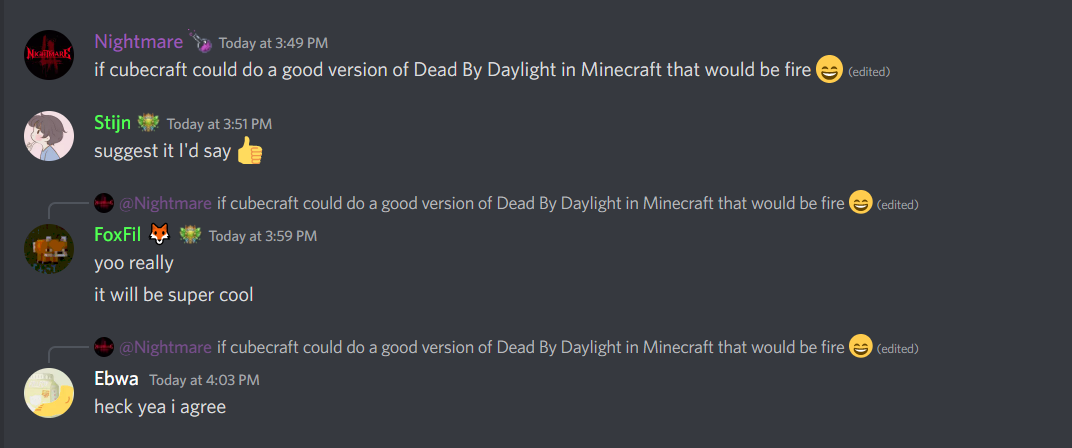1072x448 pixels.
Task: Click the fox emoji next to FoxFil
Action: pos(159,235)
